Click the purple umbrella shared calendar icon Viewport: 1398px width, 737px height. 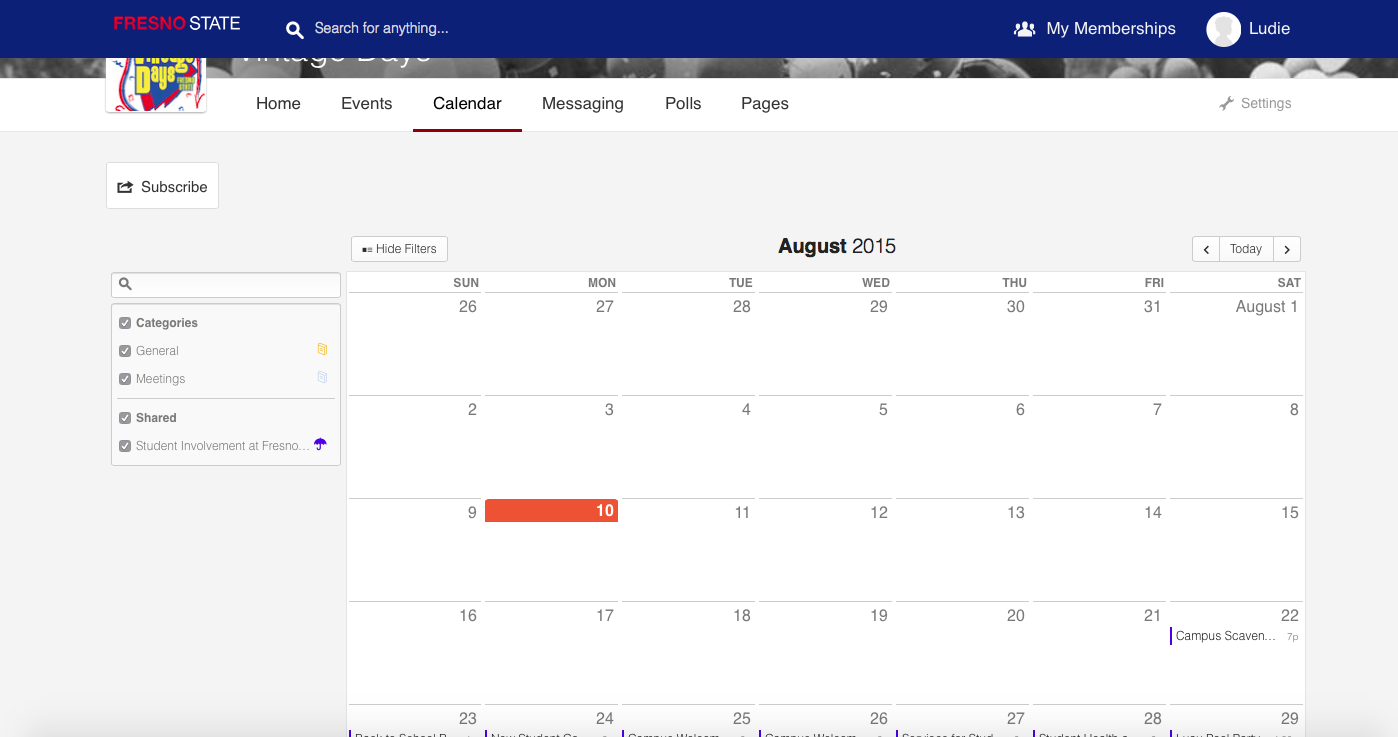pos(320,445)
